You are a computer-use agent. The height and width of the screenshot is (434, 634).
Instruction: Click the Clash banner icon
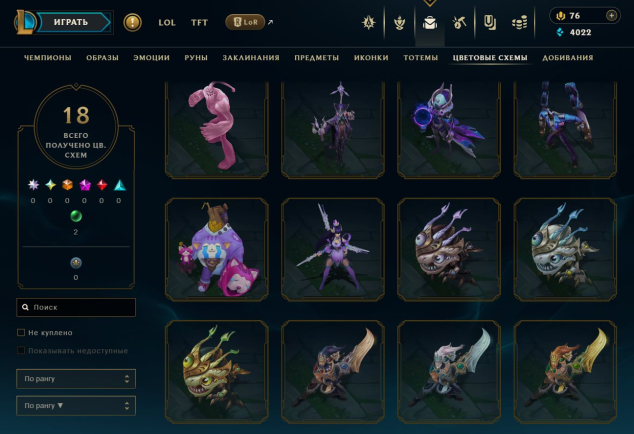[368, 23]
